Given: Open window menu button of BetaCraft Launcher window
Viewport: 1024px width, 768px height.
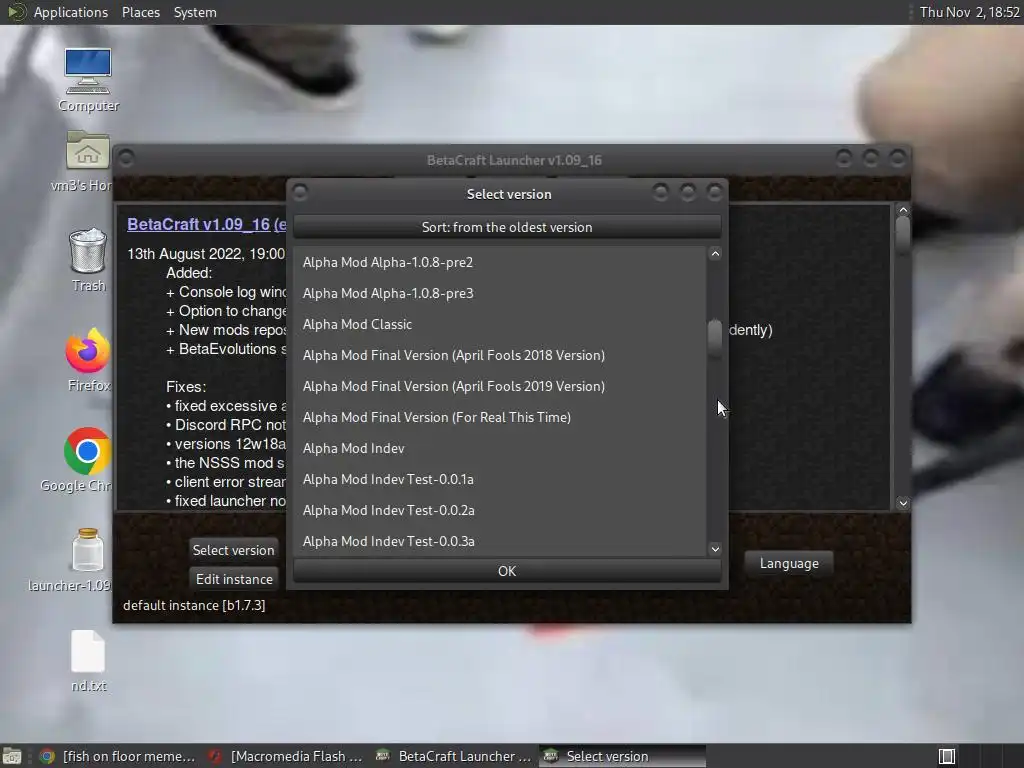Looking at the screenshot, I should point(127,159).
